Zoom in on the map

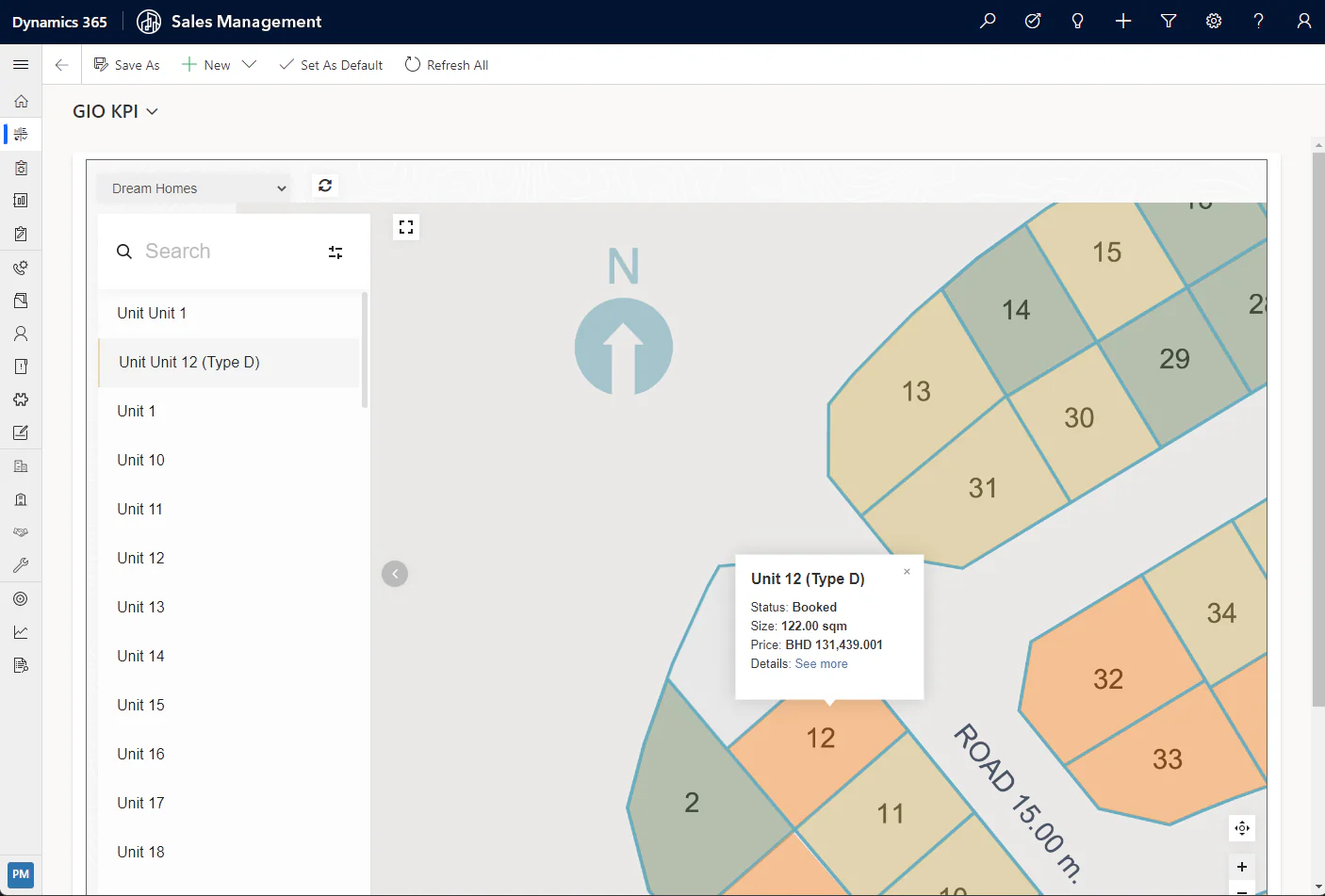pyautogui.click(x=1242, y=867)
